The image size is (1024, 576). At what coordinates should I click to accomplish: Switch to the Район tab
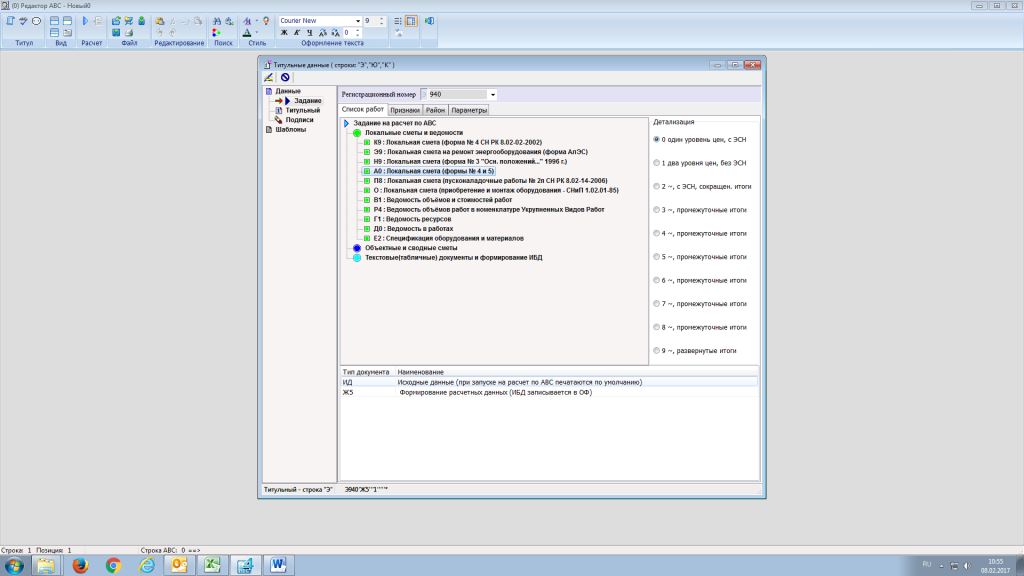point(435,110)
